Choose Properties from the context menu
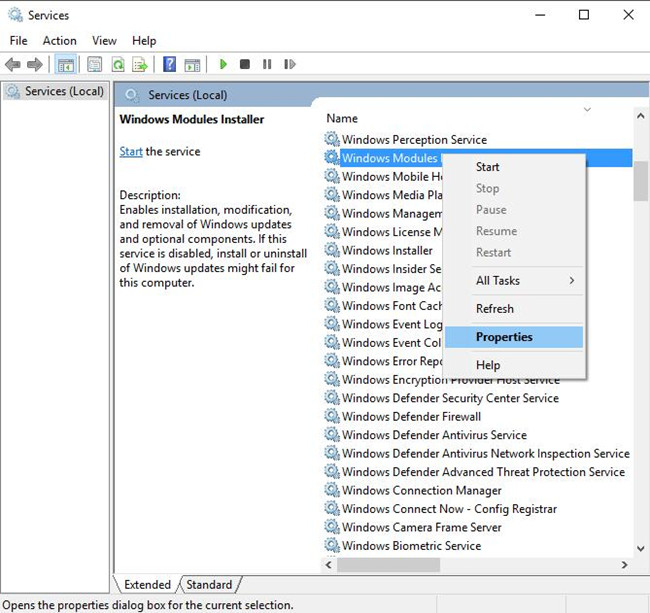 coord(504,337)
